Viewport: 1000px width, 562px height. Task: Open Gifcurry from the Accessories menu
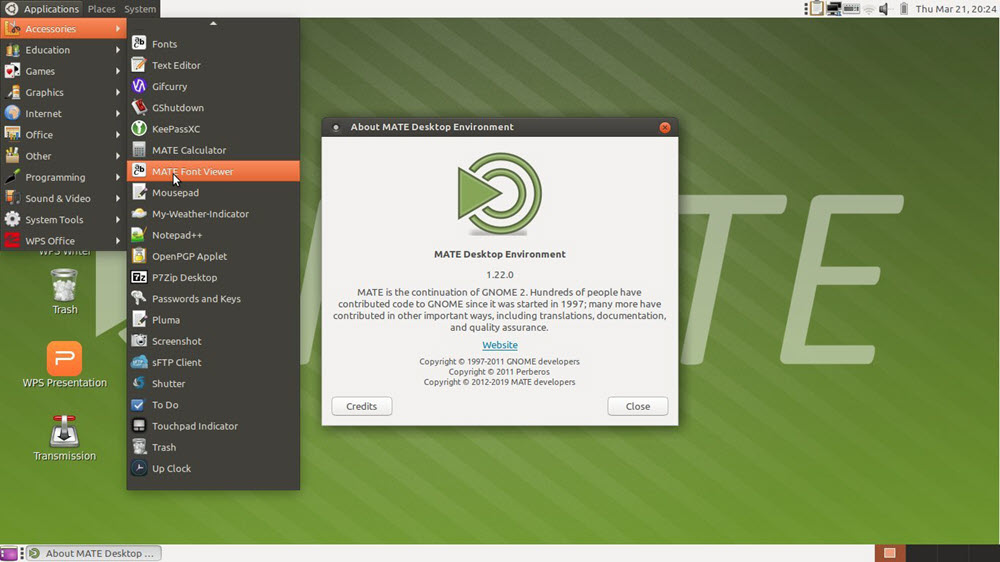168,87
